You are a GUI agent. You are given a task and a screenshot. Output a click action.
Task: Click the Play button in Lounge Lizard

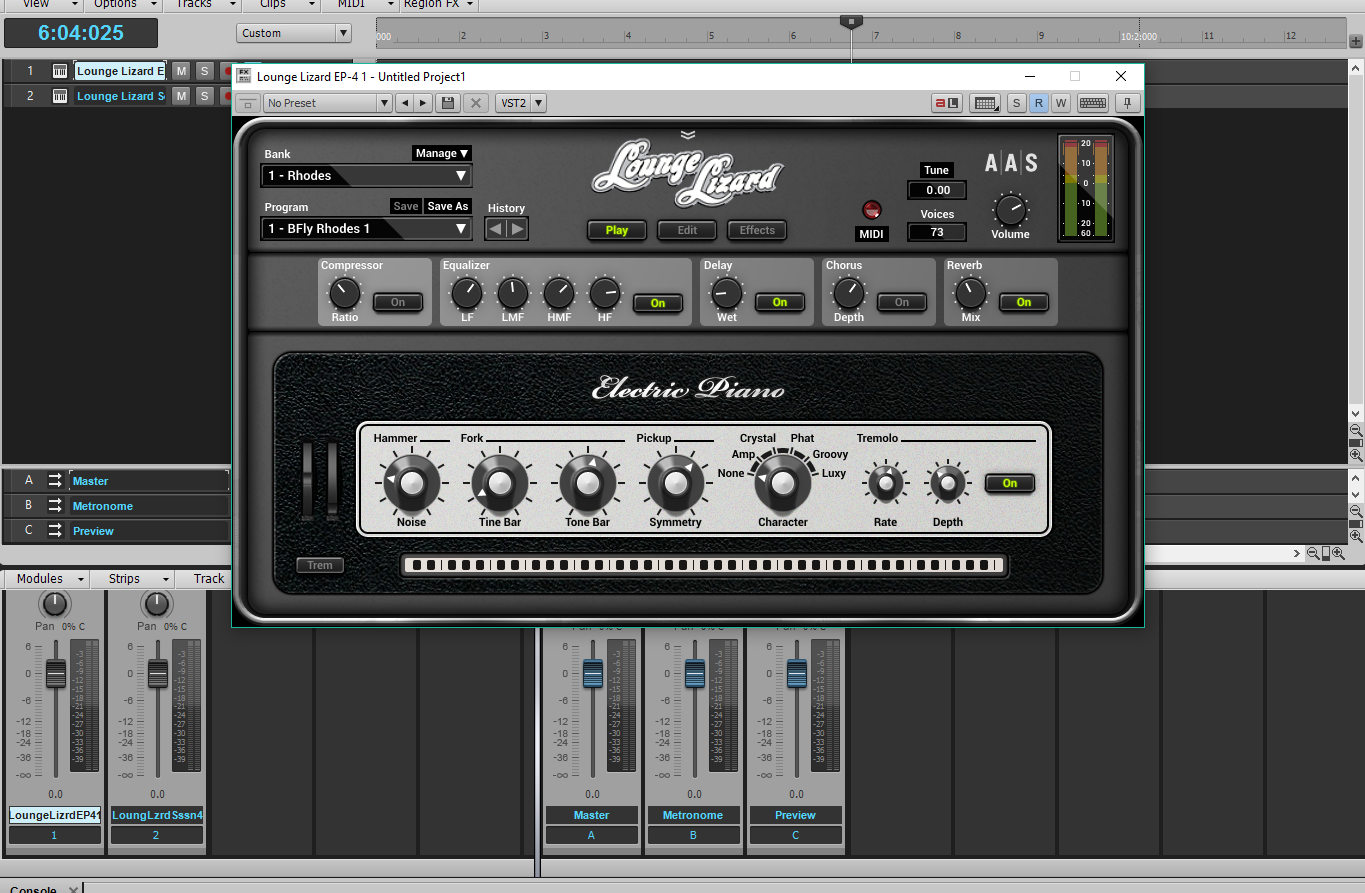617,230
